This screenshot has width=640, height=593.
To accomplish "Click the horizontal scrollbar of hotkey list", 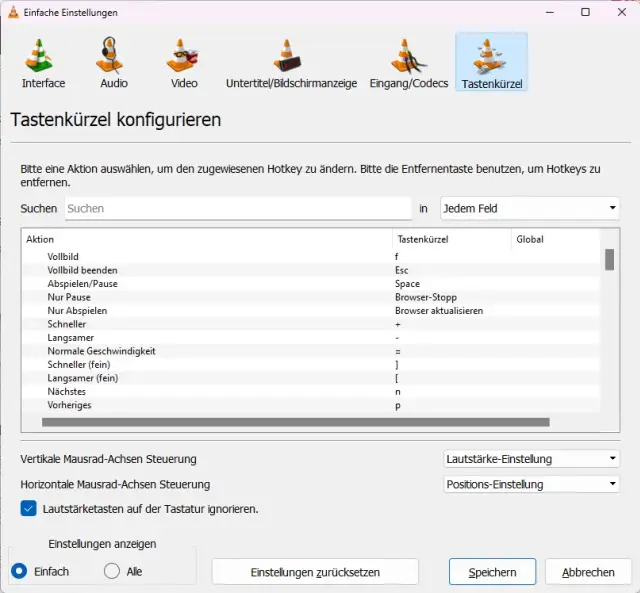I will coord(295,422).
